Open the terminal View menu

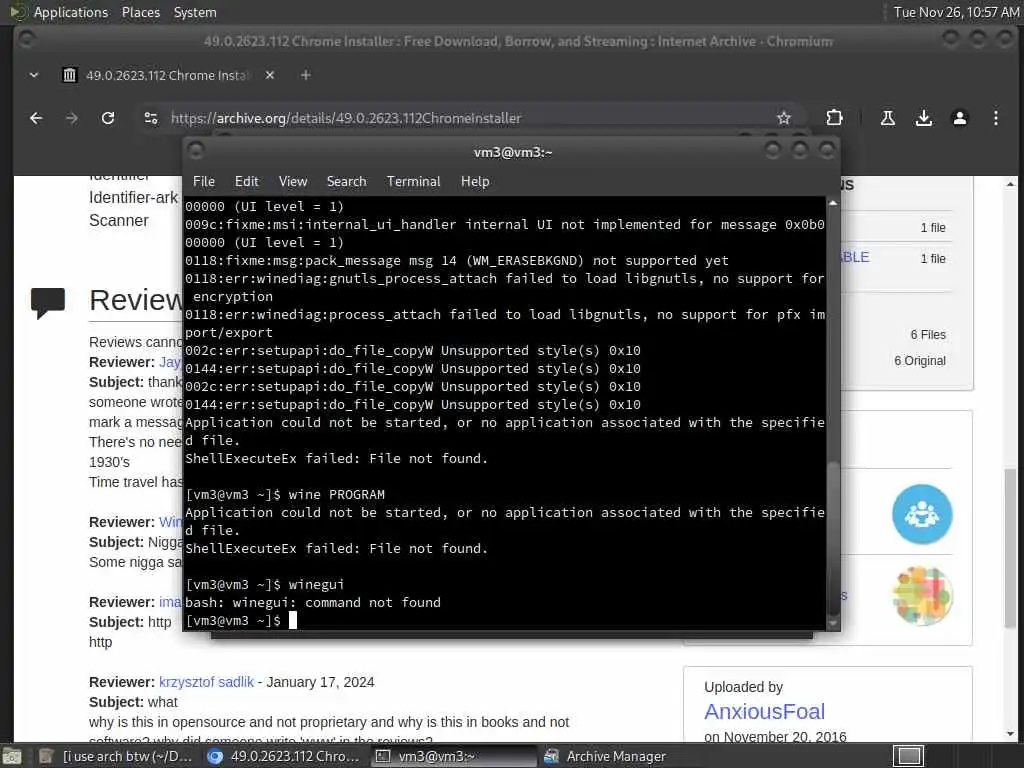point(293,182)
